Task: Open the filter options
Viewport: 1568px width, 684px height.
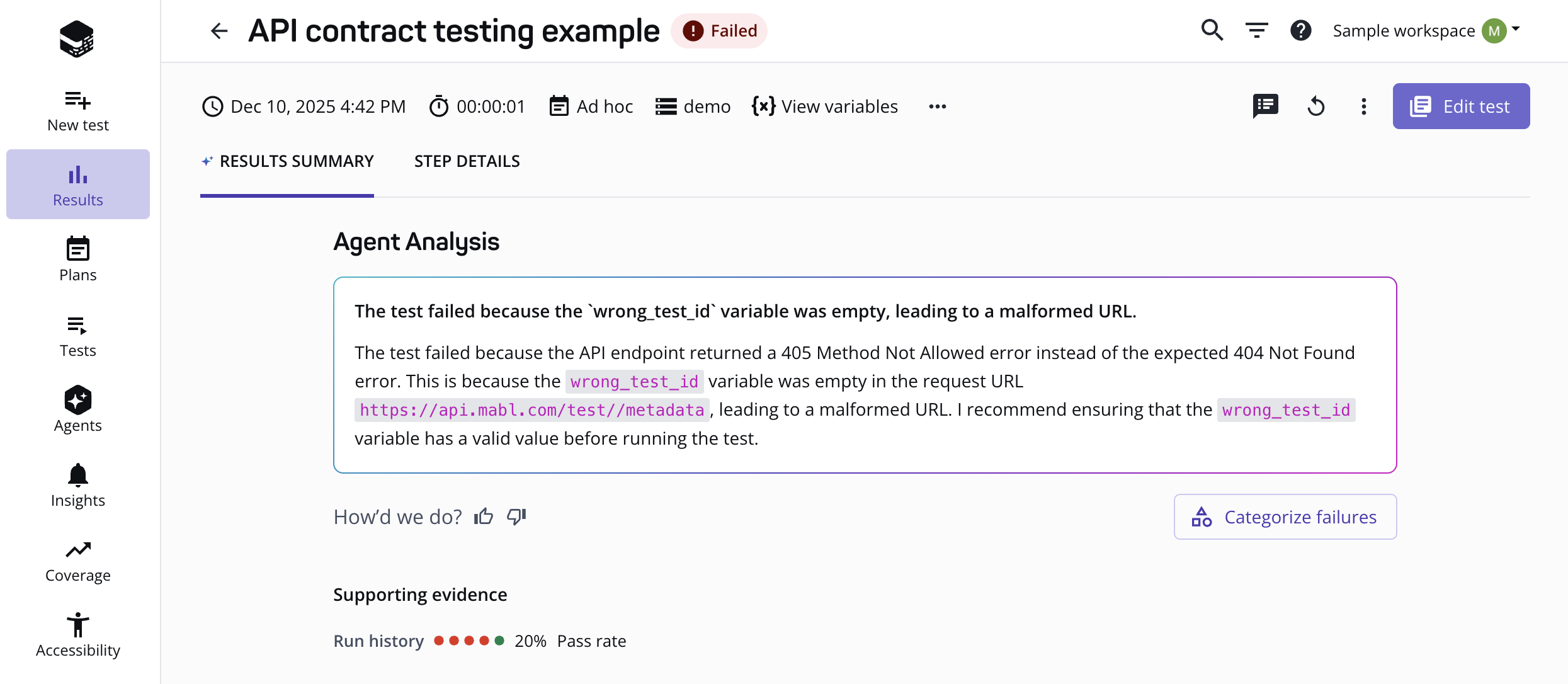Action: pyautogui.click(x=1257, y=30)
